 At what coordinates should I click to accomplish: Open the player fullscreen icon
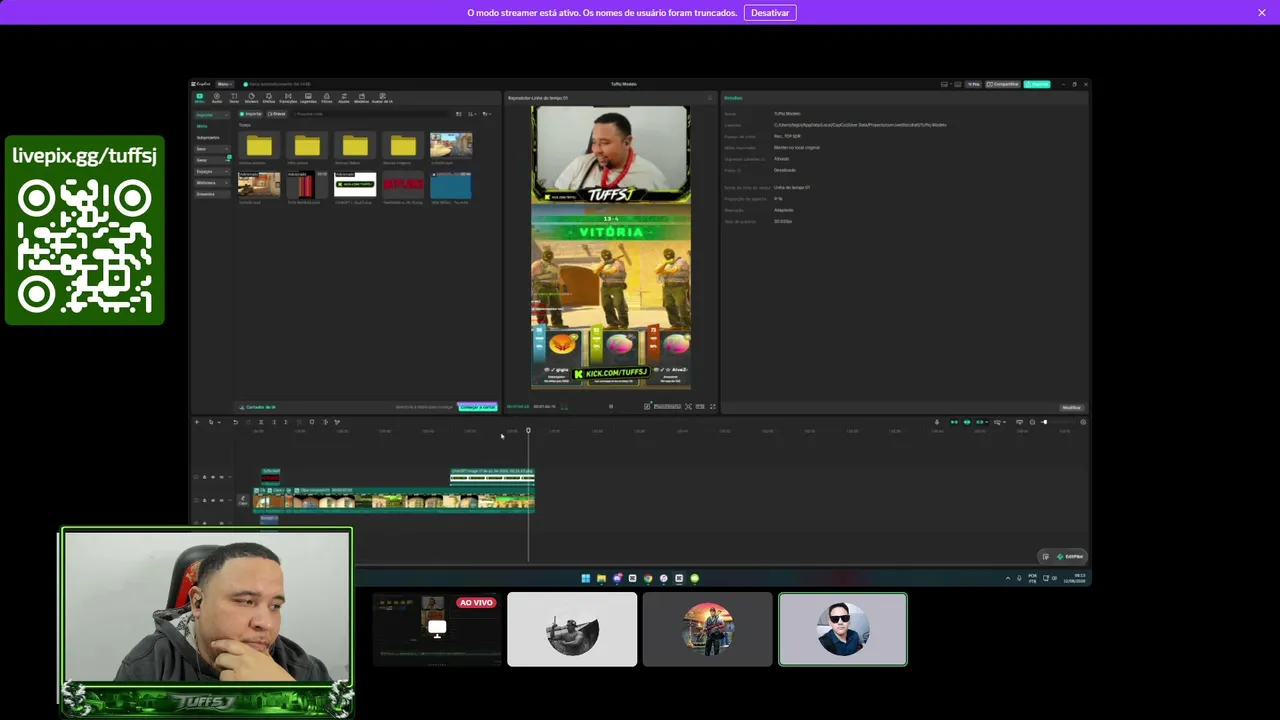pos(713,407)
